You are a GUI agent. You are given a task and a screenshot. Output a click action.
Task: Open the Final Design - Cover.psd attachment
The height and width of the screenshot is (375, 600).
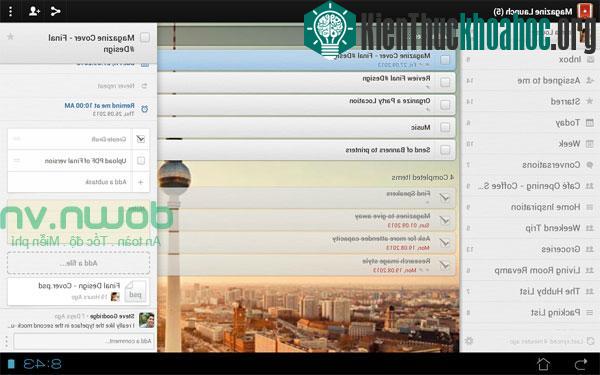coord(78,292)
